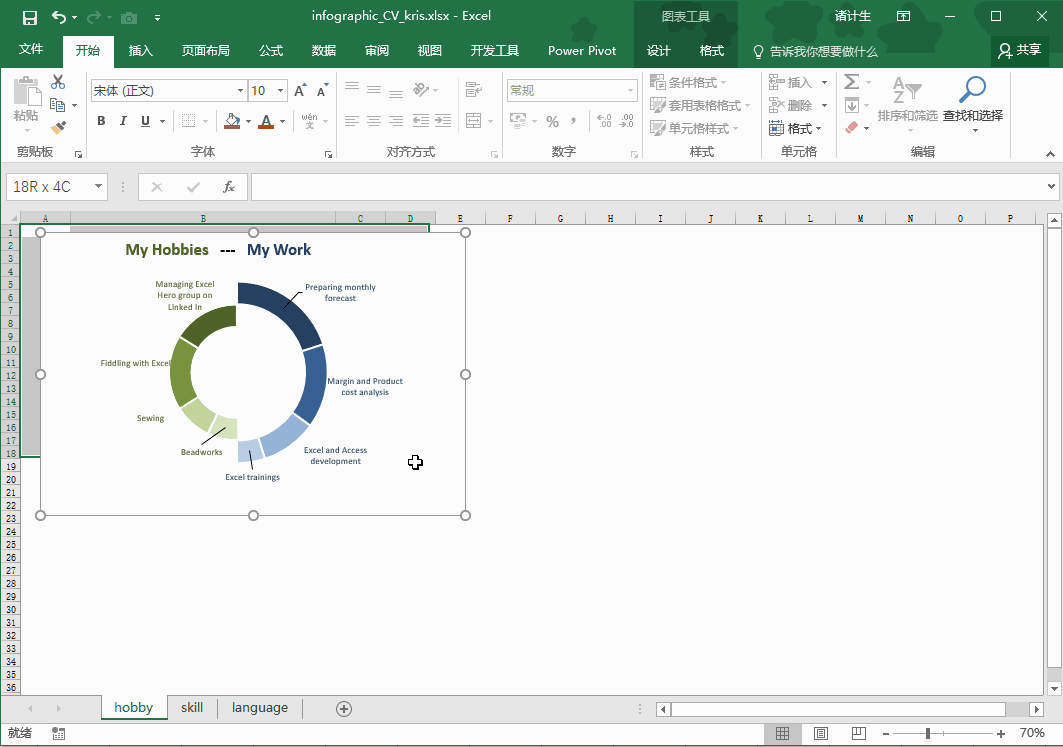The width and height of the screenshot is (1063, 747).
Task: Click the wrap text icon
Action: tap(474, 89)
